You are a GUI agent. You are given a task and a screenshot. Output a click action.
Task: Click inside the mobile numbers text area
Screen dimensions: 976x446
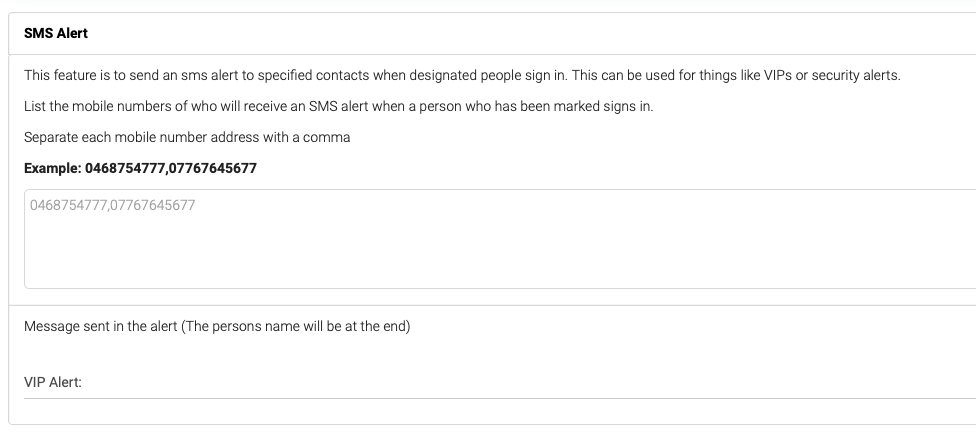tap(500, 239)
